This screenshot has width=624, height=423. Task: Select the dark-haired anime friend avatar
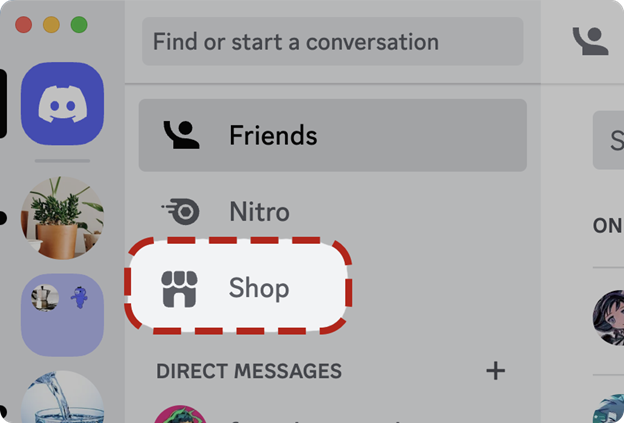[x=608, y=317]
